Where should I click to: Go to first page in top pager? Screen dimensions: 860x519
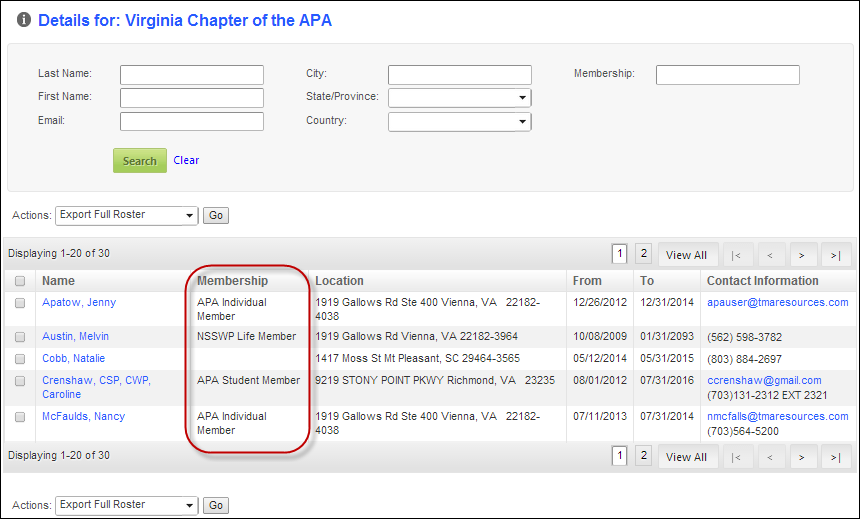736,255
